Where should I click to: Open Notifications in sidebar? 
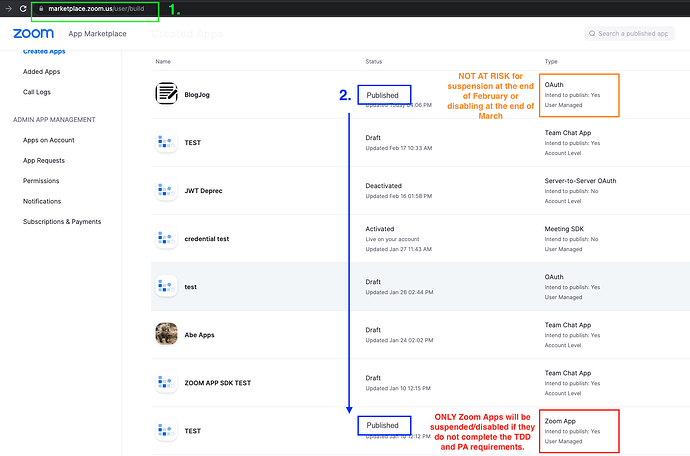[42, 201]
